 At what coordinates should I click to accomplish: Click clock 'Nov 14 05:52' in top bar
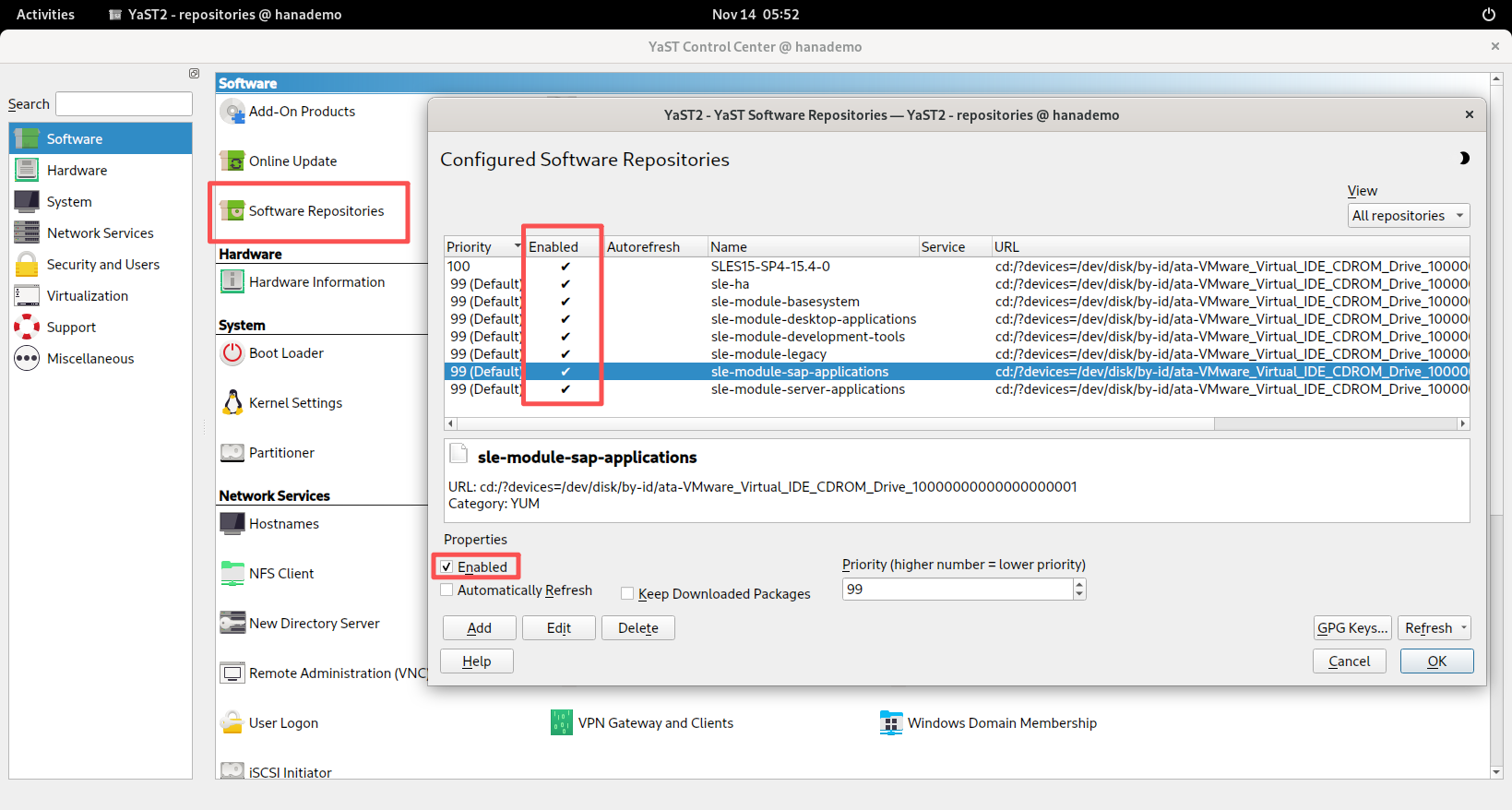pyautogui.click(x=756, y=15)
